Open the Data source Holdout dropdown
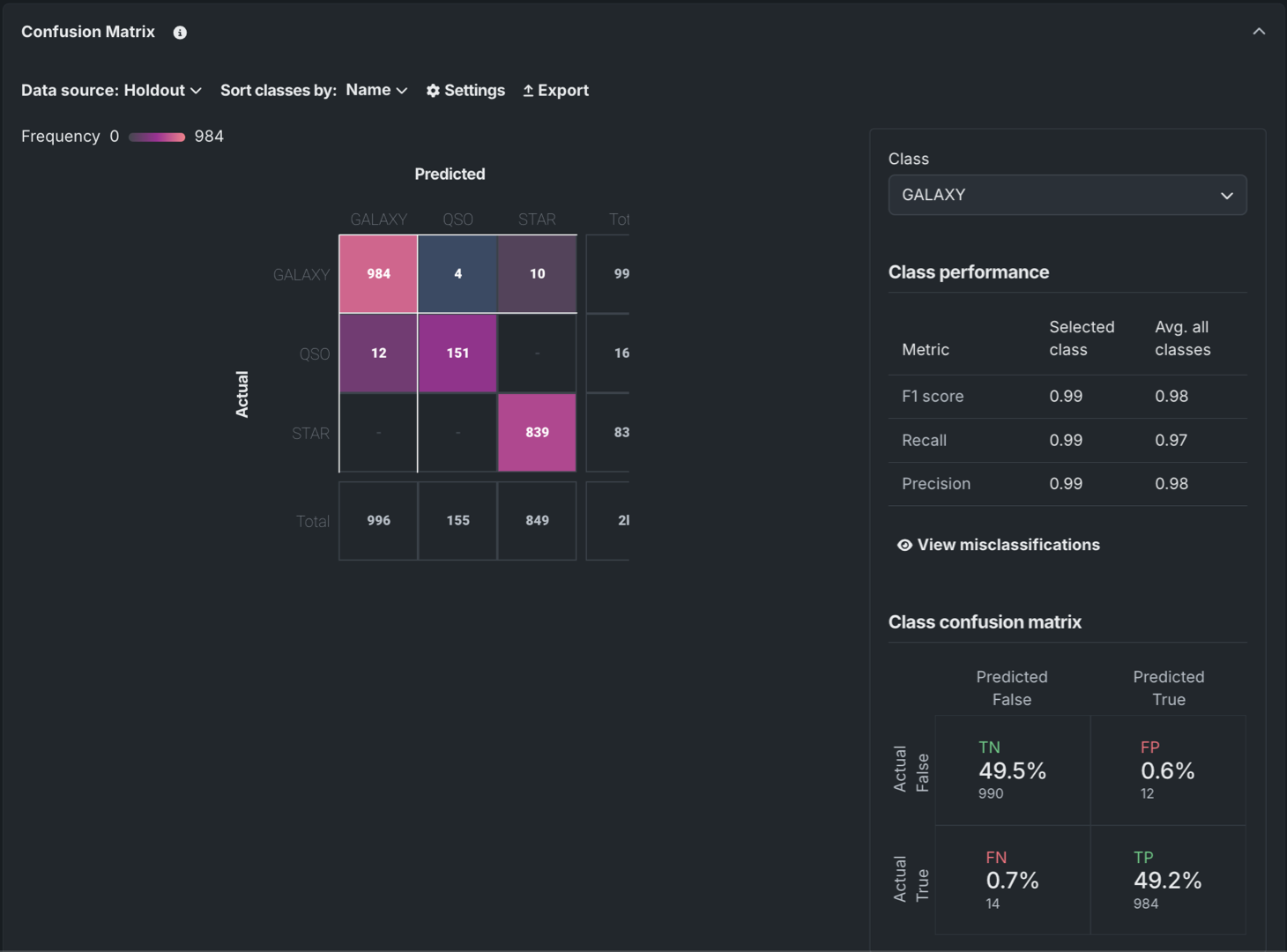Viewport: 1287px width, 952px height. (x=112, y=91)
